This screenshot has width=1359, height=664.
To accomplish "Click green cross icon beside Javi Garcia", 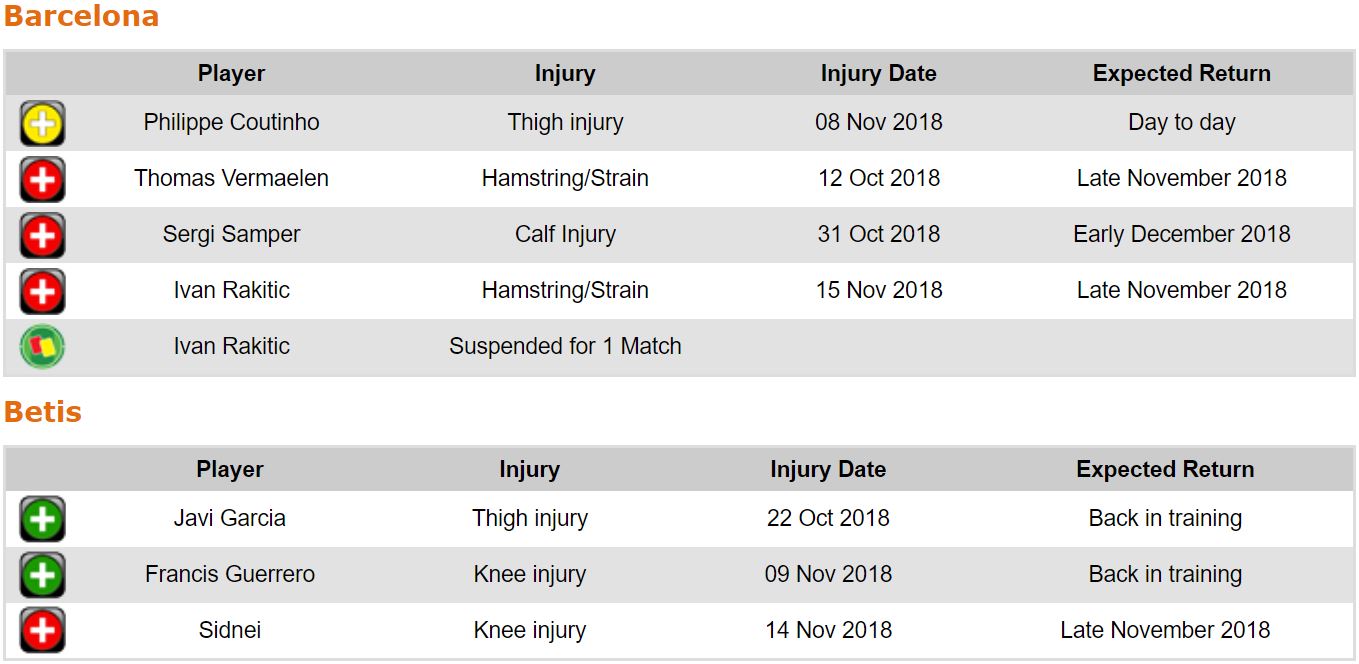I will tap(42, 520).
